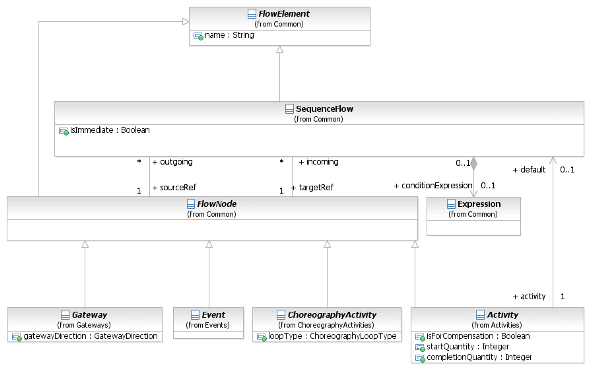This screenshot has width=598, height=371.
Task: Click 'loopType : ChoreographyLoopType' attribute text
Action: point(332,336)
